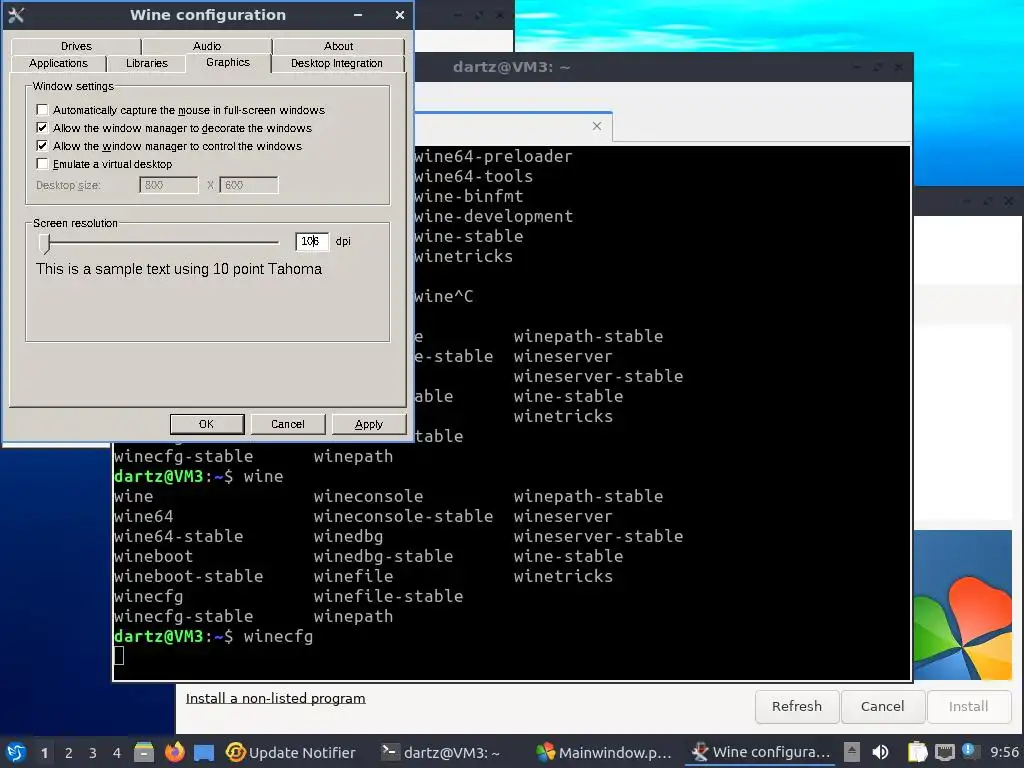
Task: Click Cancel in Wine configuration
Action: click(x=288, y=424)
